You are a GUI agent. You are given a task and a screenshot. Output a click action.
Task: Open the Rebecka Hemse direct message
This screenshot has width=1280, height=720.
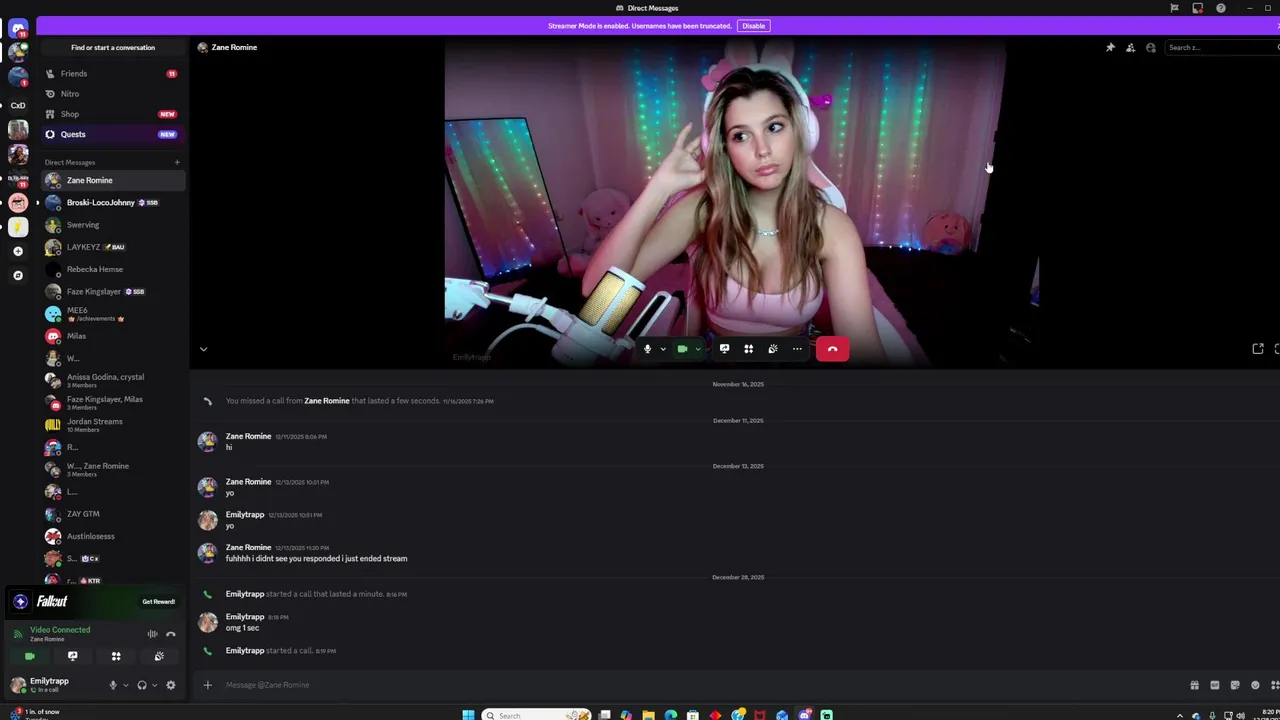coord(112,269)
